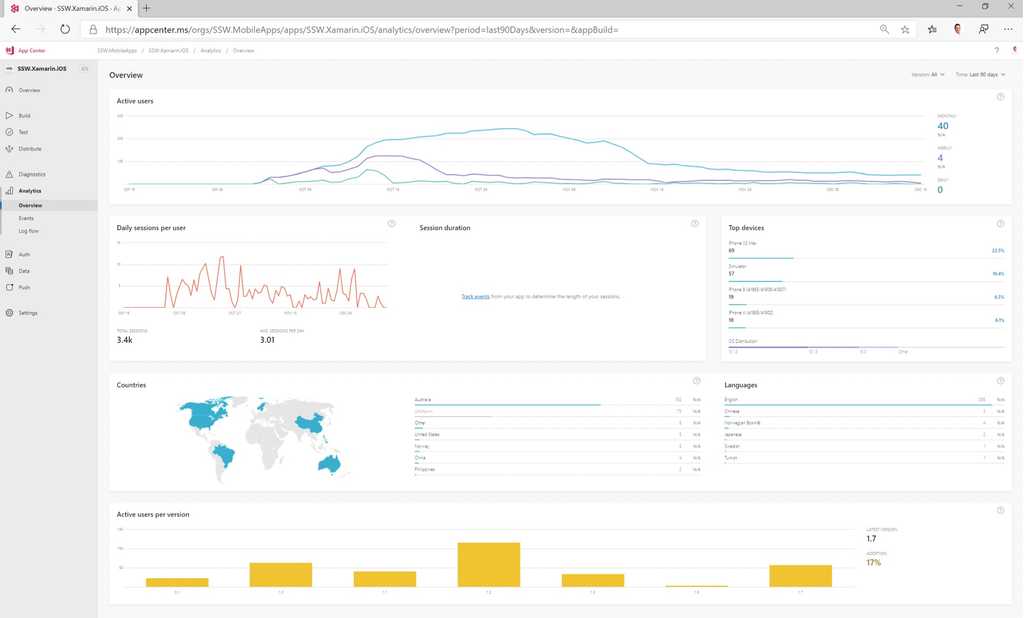Click SSW.MobileApps in the breadcrumb
This screenshot has width=1024, height=618.
click(117, 50)
